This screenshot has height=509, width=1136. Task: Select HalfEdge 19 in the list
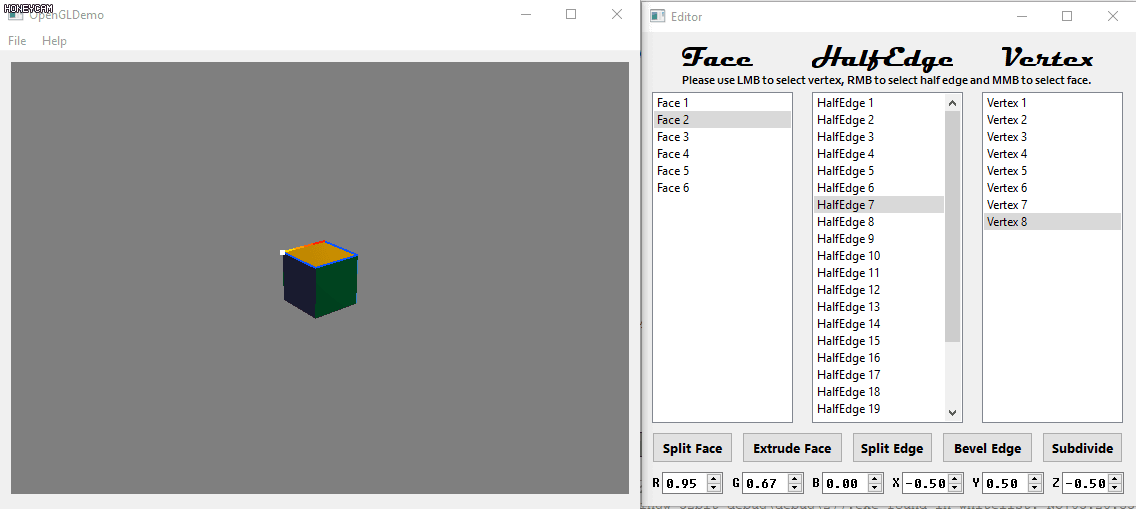point(879,409)
